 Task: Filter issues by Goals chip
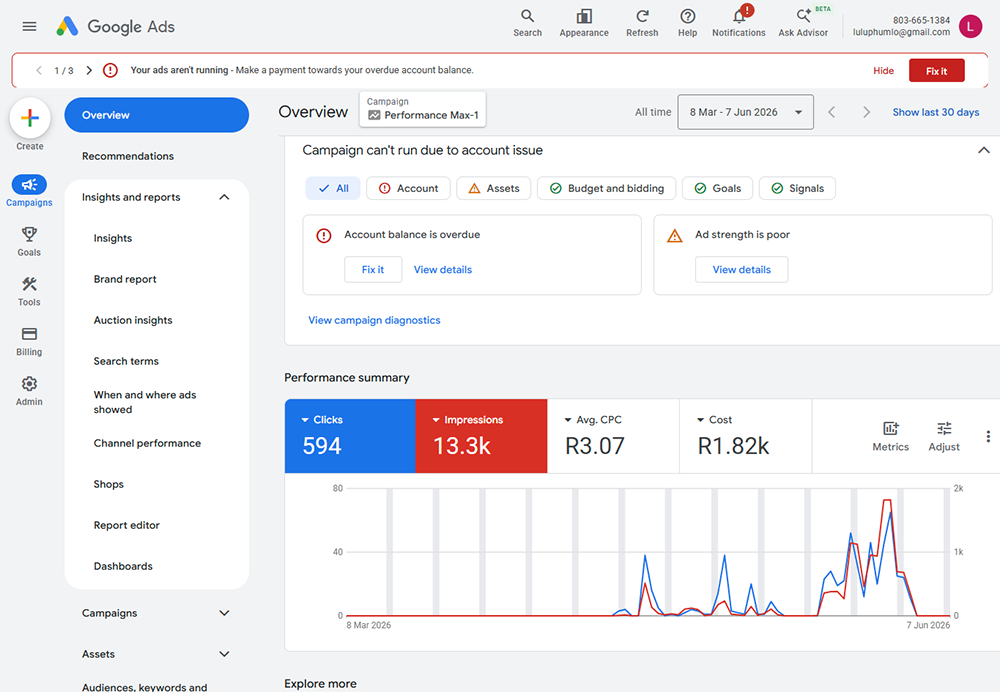tap(717, 188)
